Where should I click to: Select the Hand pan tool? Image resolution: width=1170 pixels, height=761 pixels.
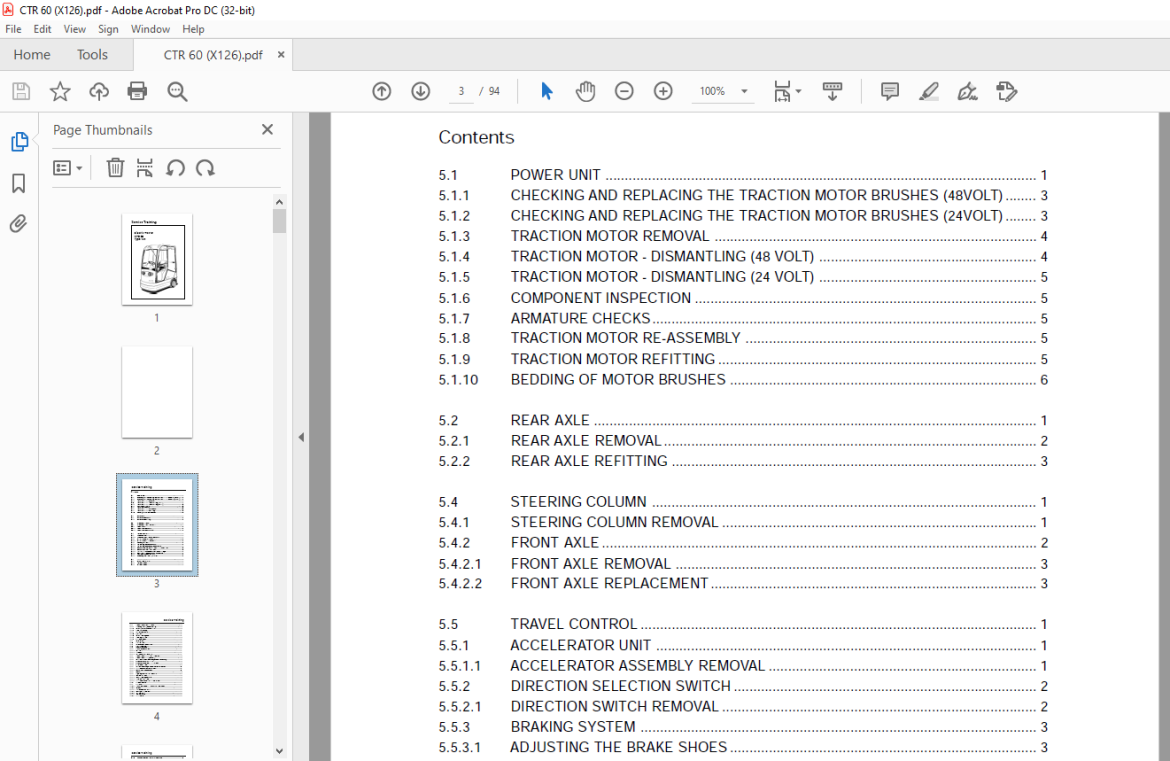point(585,92)
